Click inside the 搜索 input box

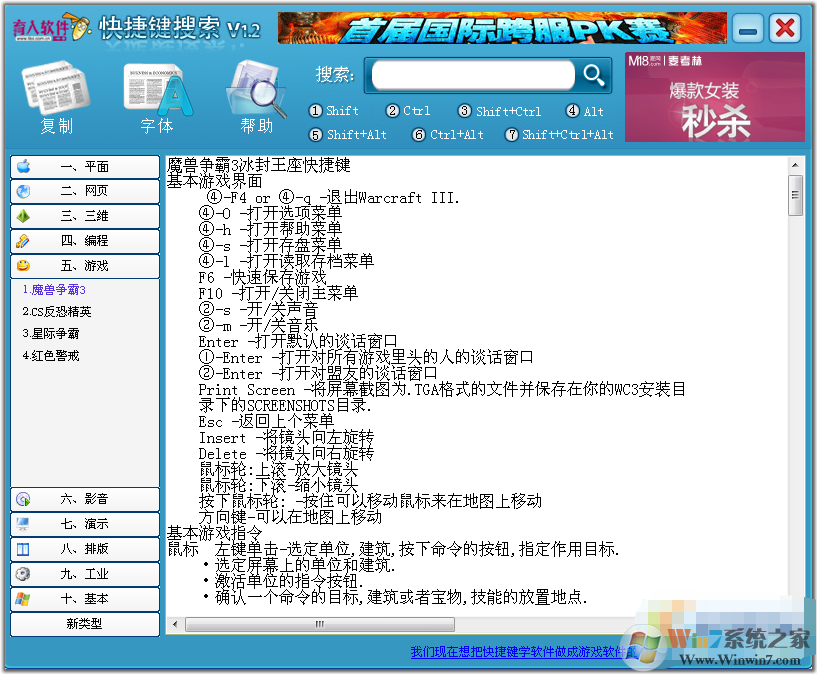click(x=470, y=75)
